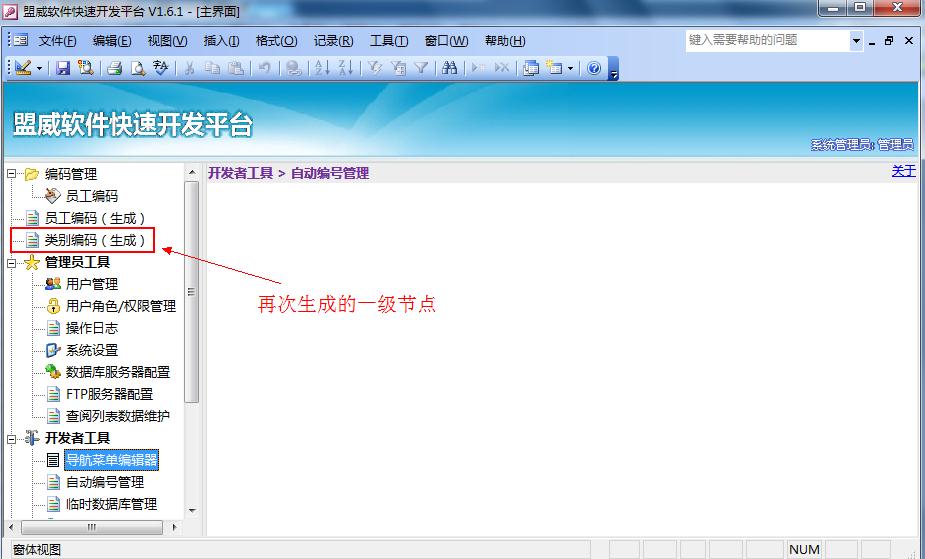Click the tree horizontal scrollbar left arrow
The image size is (925, 559).
pos(12,527)
